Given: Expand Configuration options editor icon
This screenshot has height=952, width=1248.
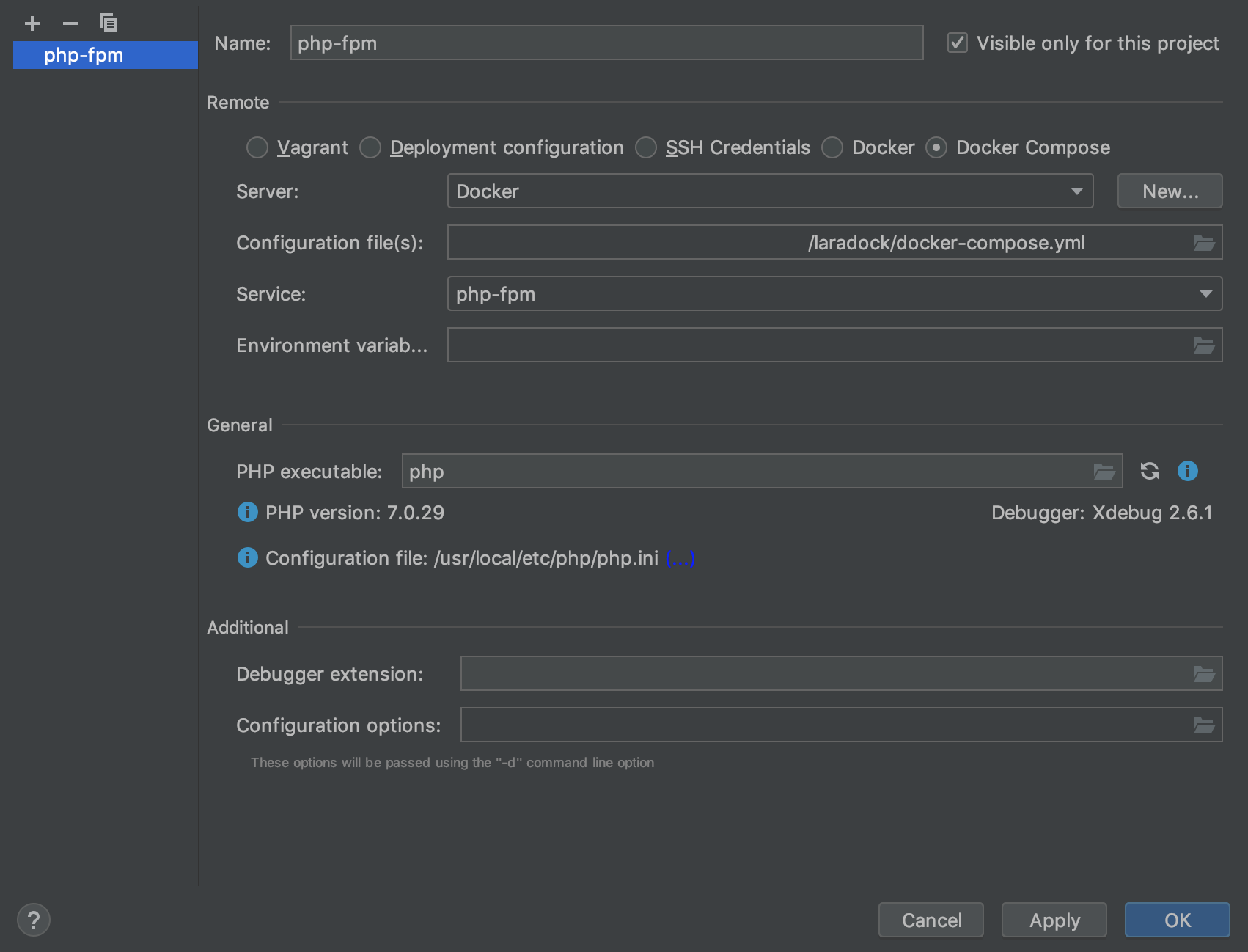Looking at the screenshot, I should click(1203, 725).
